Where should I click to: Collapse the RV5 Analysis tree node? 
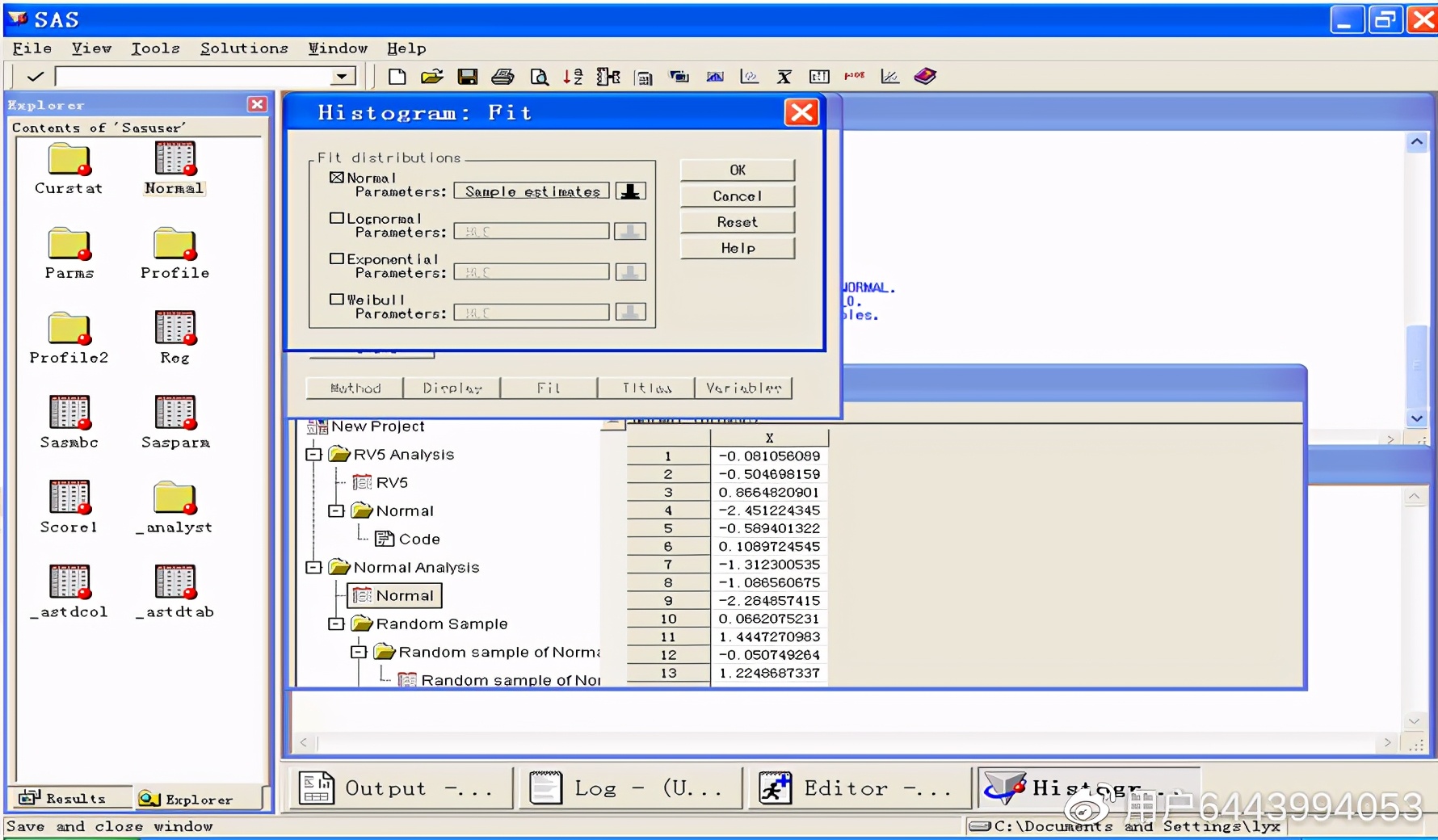coord(313,455)
